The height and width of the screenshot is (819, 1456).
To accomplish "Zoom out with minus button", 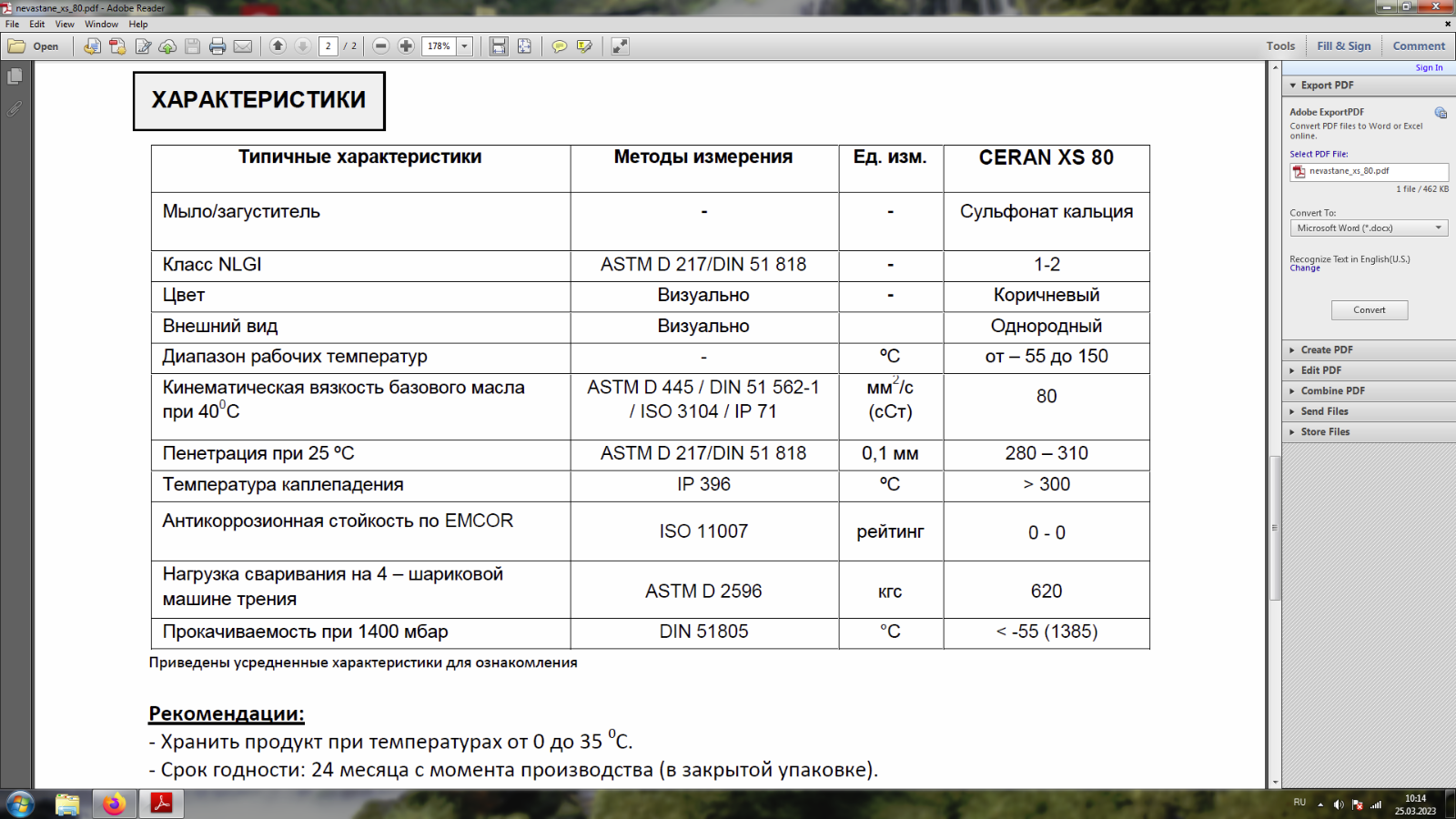I will click(x=381, y=46).
